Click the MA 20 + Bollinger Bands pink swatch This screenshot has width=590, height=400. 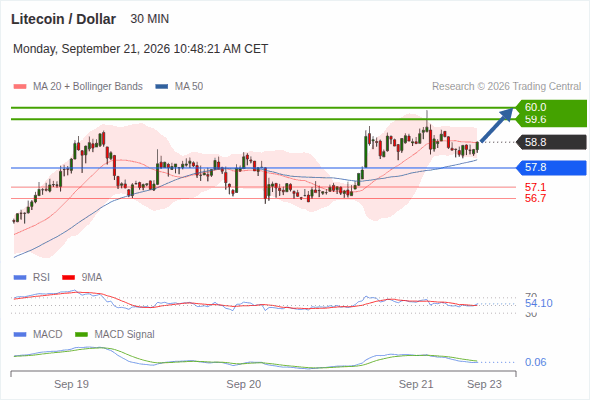click(20, 87)
